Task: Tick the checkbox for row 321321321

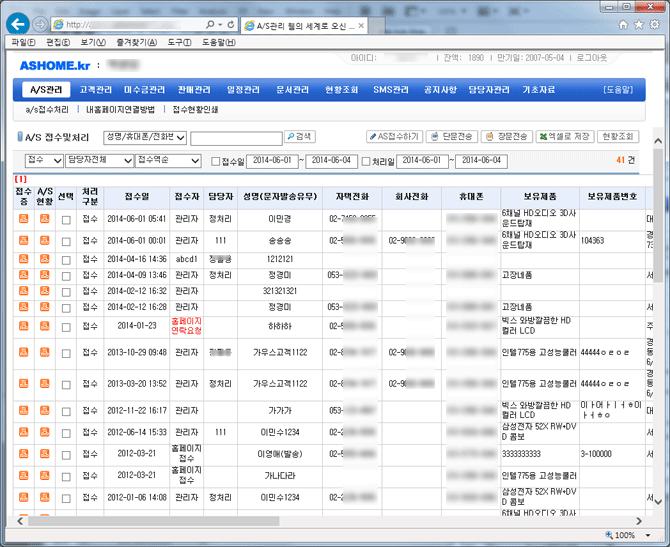Action: click(x=66, y=292)
